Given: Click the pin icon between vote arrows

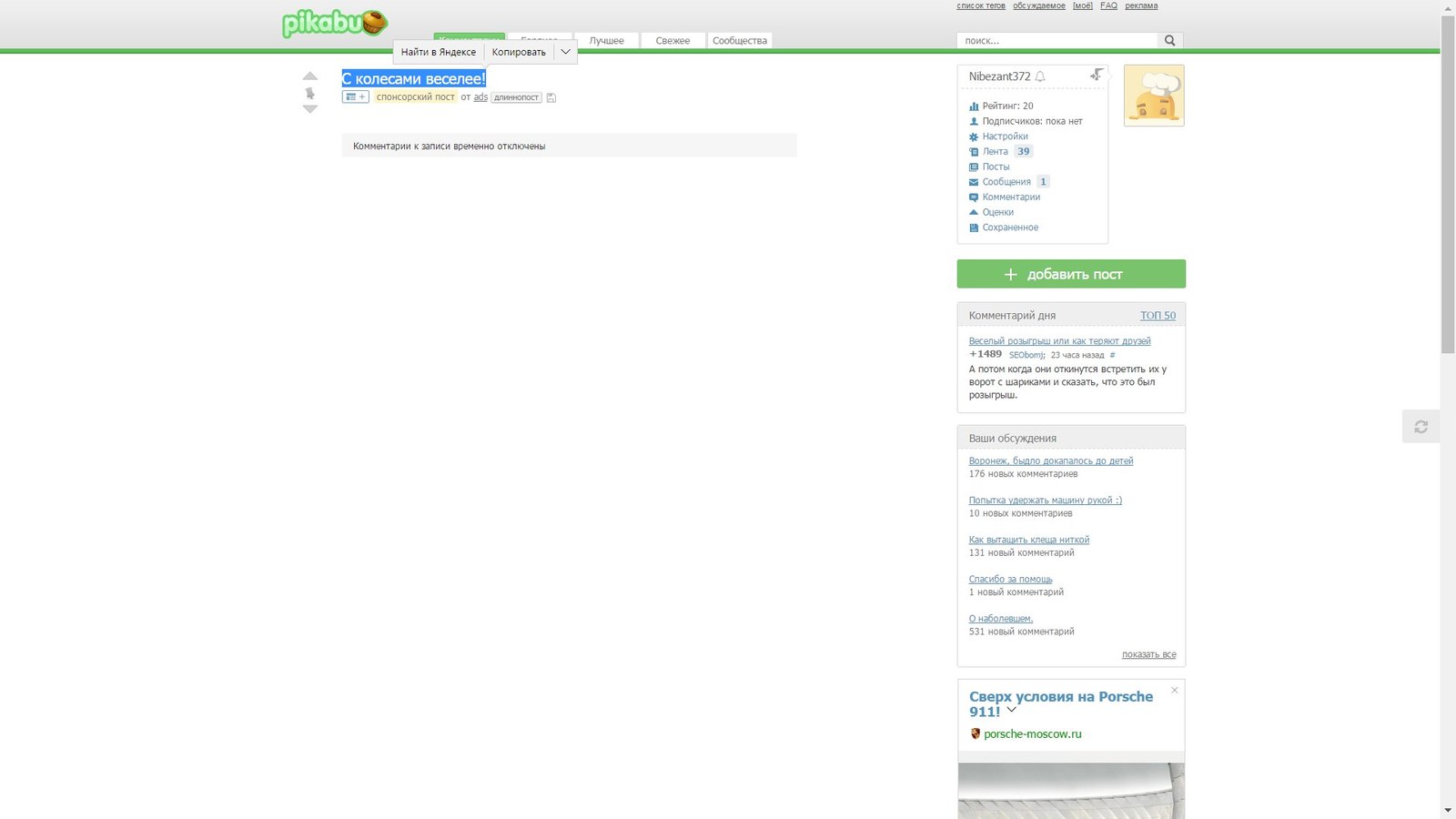Looking at the screenshot, I should (310, 93).
